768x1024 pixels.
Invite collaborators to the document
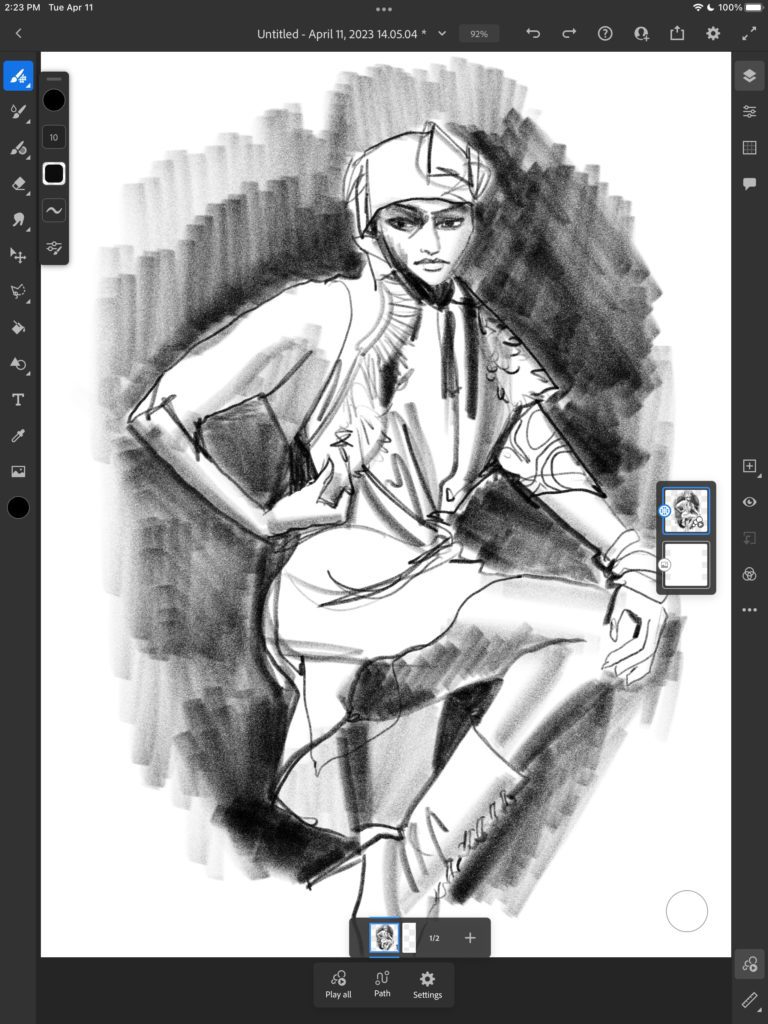(x=641, y=33)
